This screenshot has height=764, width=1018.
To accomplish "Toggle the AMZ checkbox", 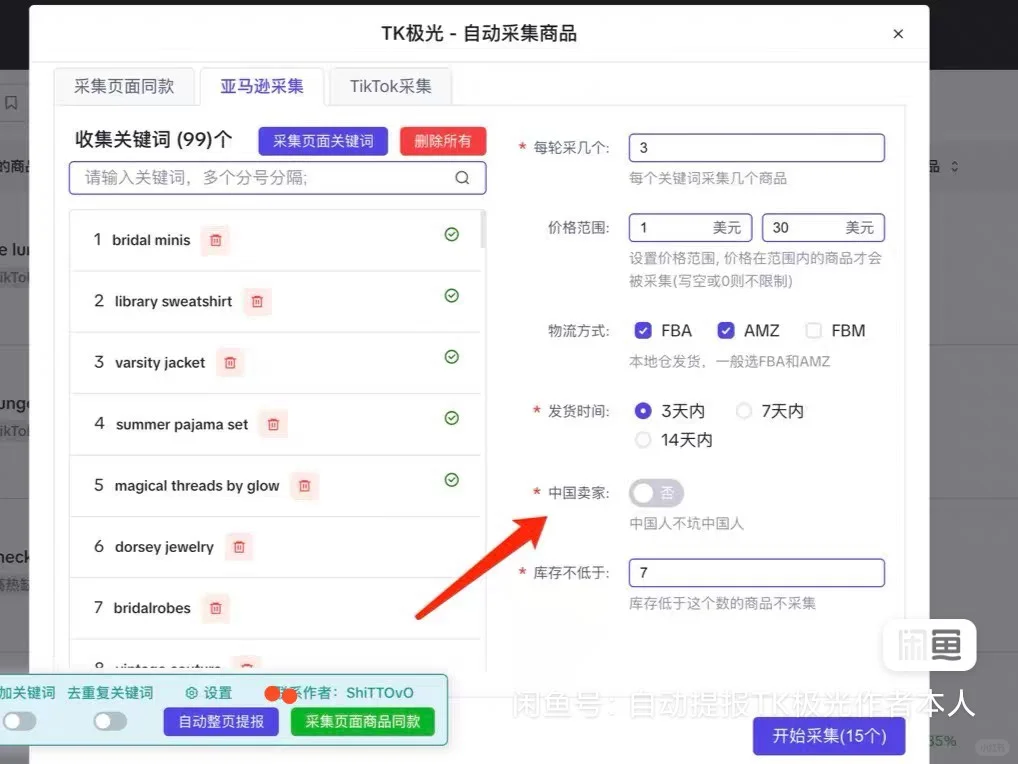I will point(726,330).
